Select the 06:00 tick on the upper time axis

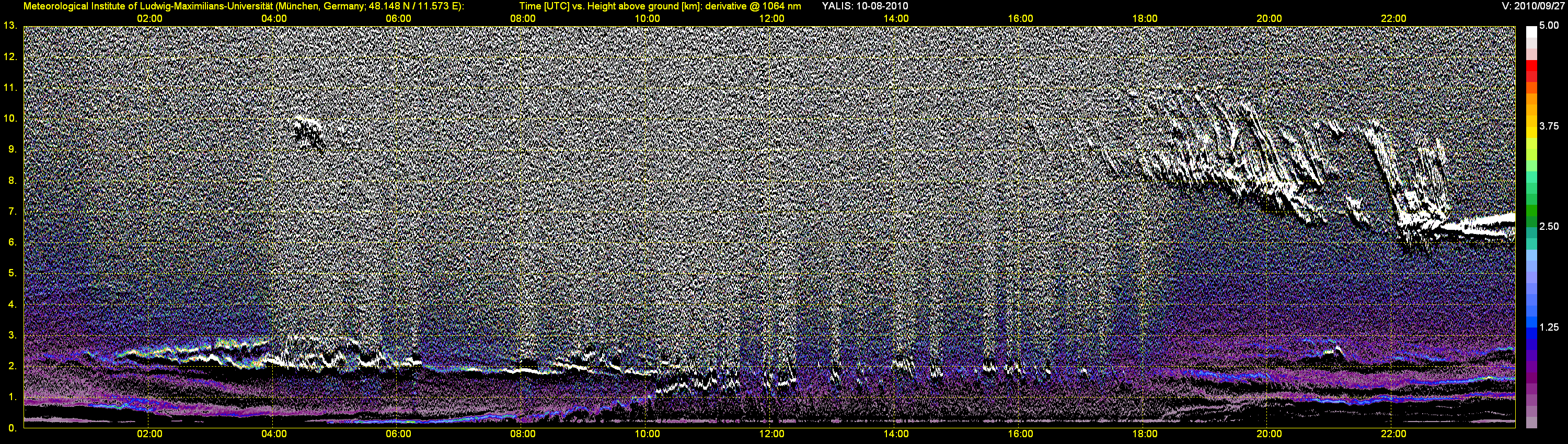(x=399, y=18)
